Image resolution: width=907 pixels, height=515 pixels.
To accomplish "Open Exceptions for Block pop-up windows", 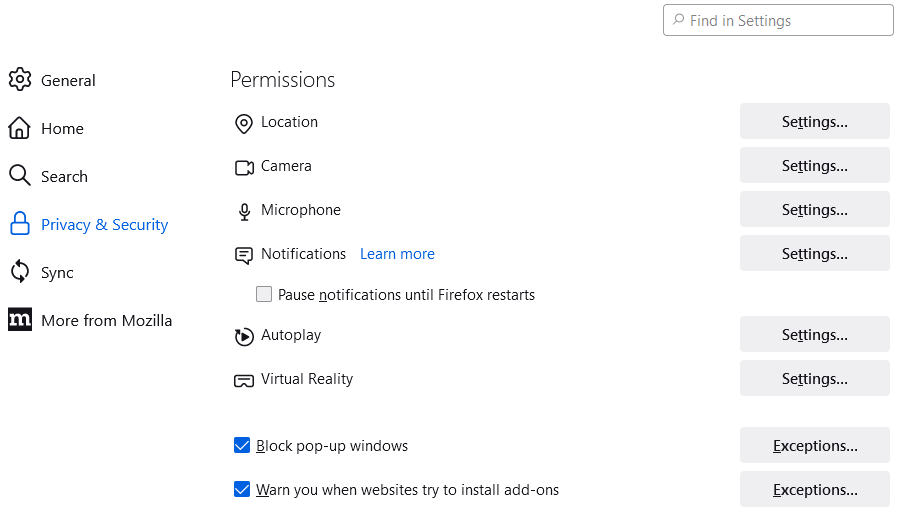I will click(x=814, y=446).
